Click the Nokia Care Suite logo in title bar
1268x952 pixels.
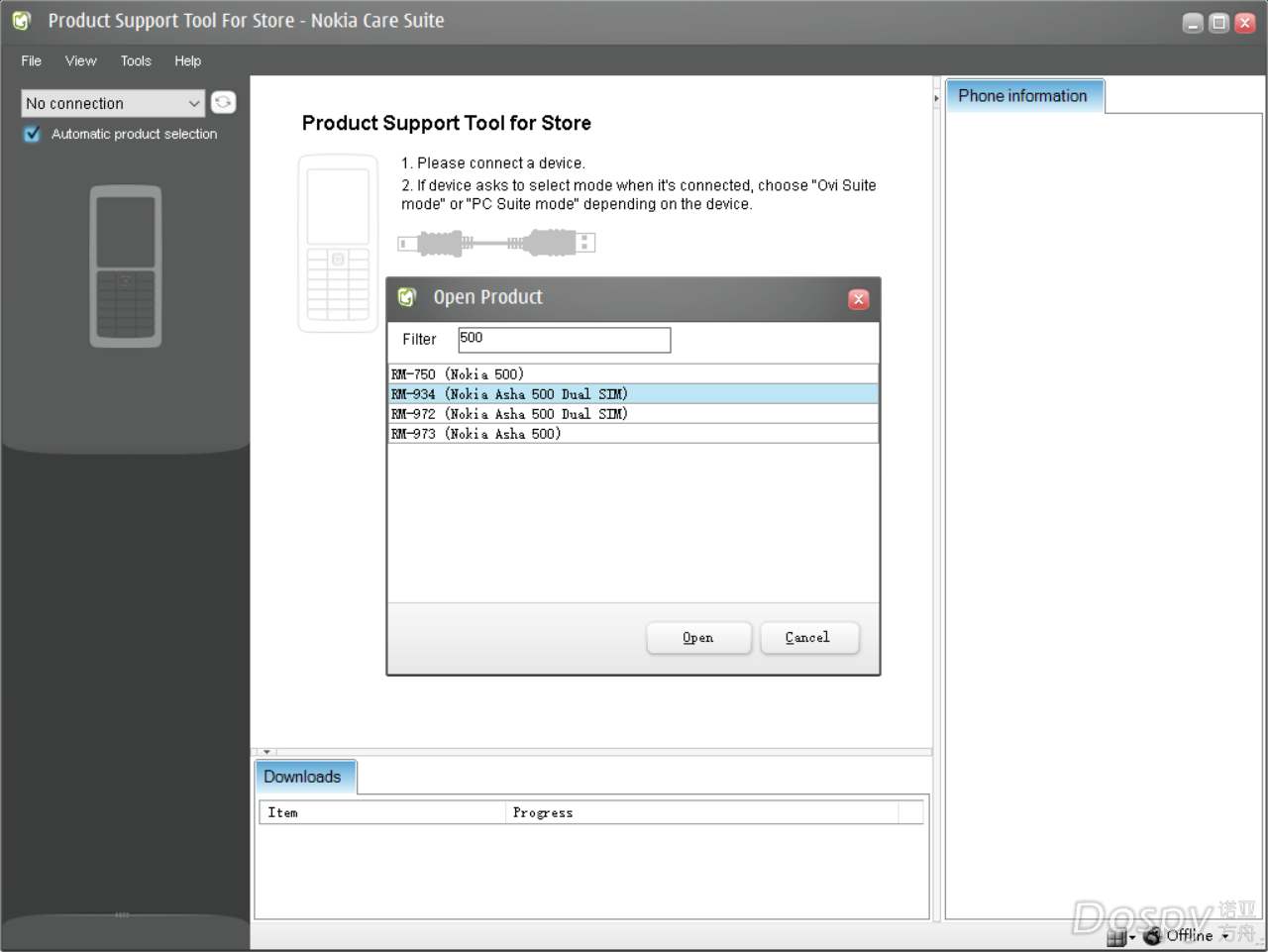coord(22,20)
